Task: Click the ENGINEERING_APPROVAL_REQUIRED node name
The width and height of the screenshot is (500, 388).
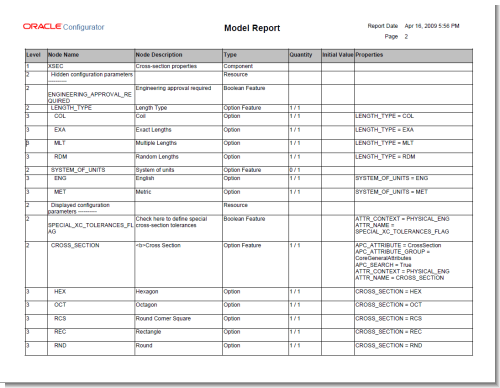Action: coord(90,97)
